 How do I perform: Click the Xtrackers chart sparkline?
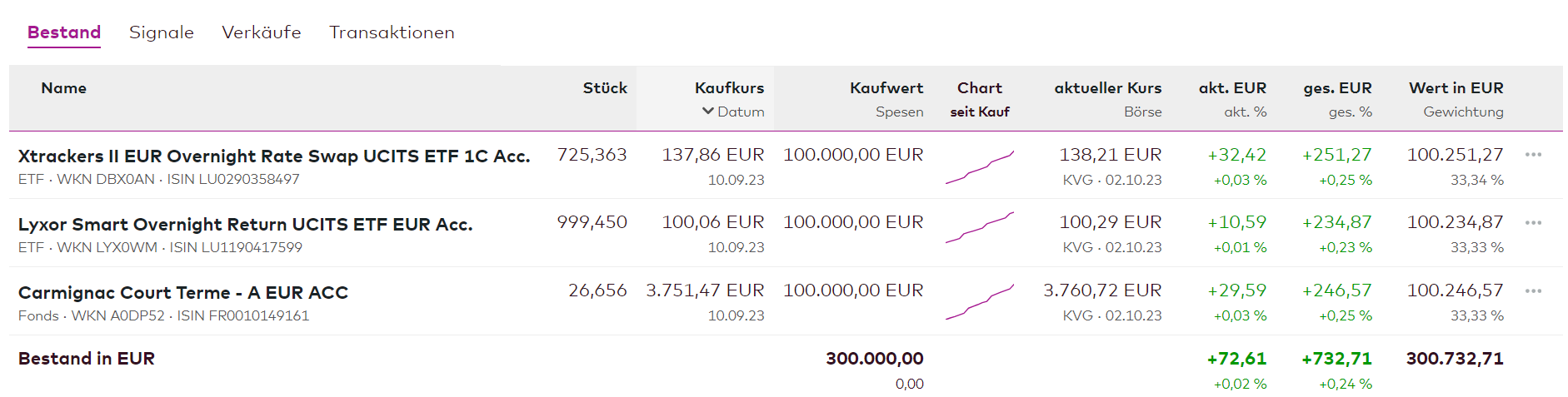pyautogui.click(x=980, y=167)
